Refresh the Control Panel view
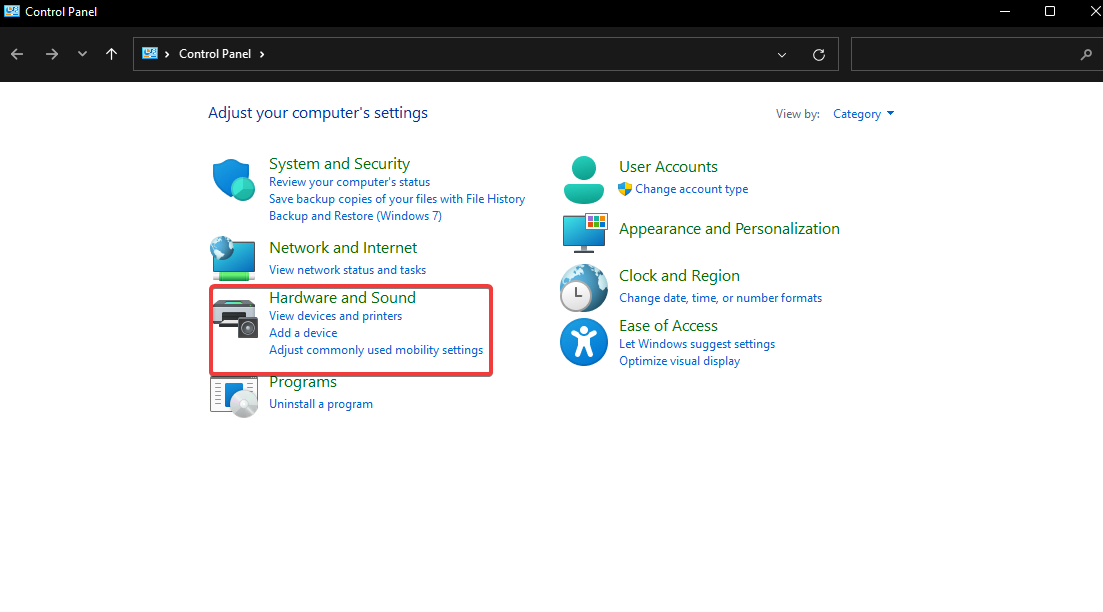Image resolution: width=1103 pixels, height=612 pixels. (819, 55)
